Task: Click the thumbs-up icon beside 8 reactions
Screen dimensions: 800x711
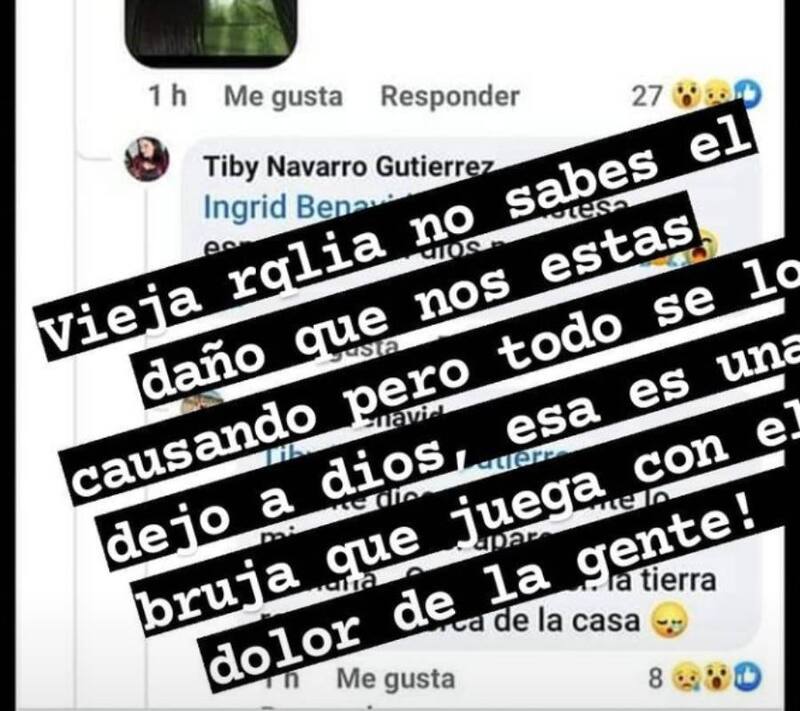Action: [747, 677]
